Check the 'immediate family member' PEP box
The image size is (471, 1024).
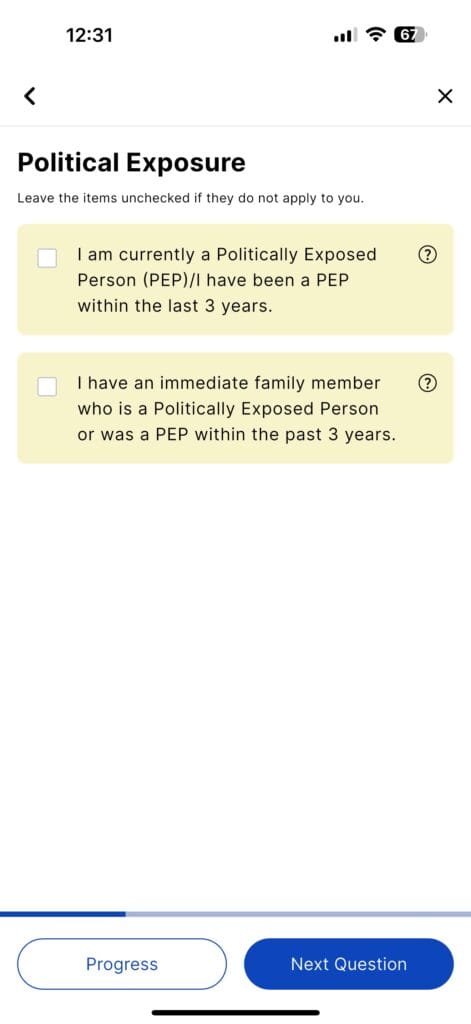[x=47, y=386]
